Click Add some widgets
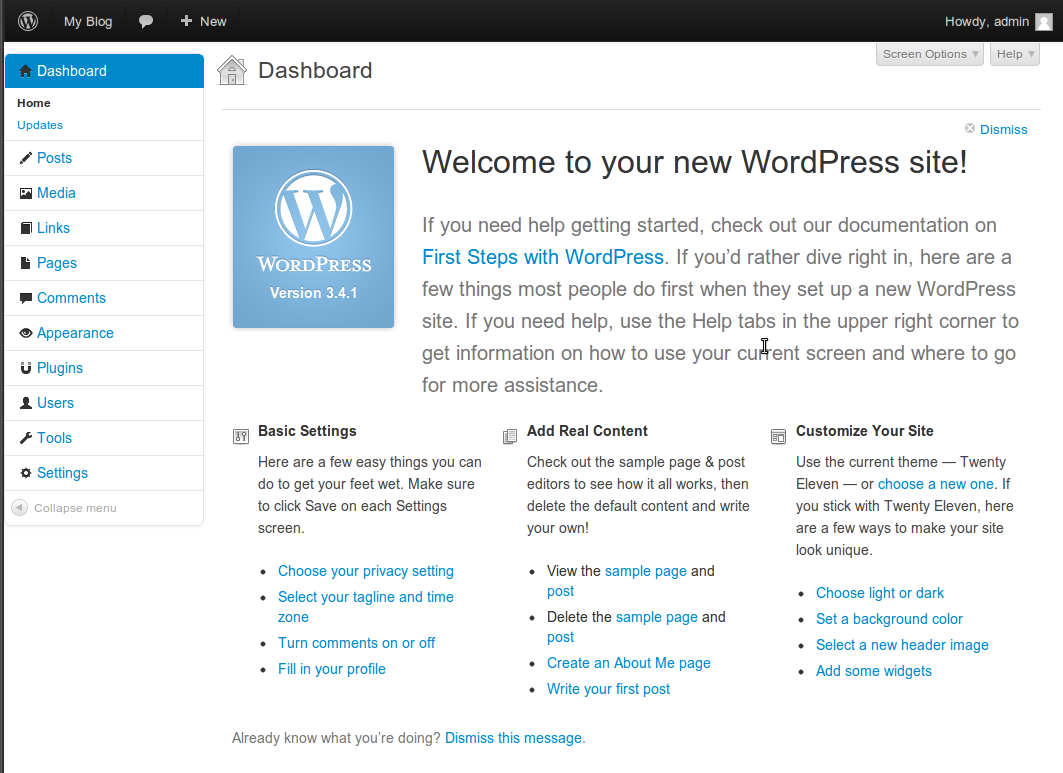The width and height of the screenshot is (1063, 773). coord(873,671)
